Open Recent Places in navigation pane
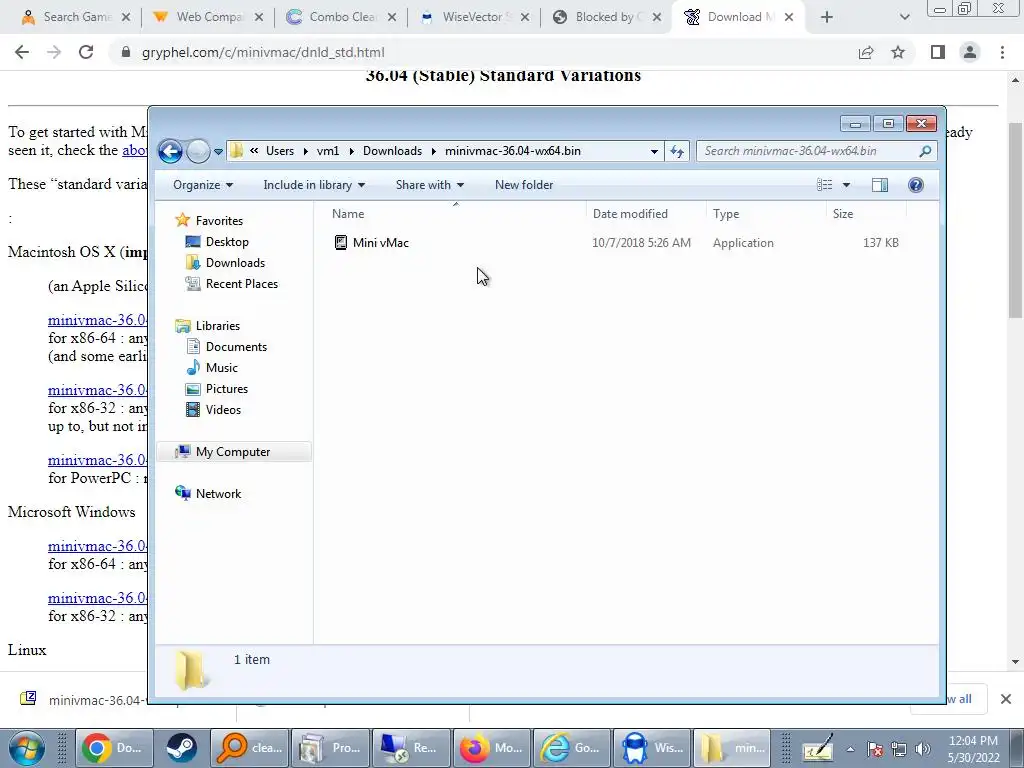1024x768 pixels. pos(242,283)
